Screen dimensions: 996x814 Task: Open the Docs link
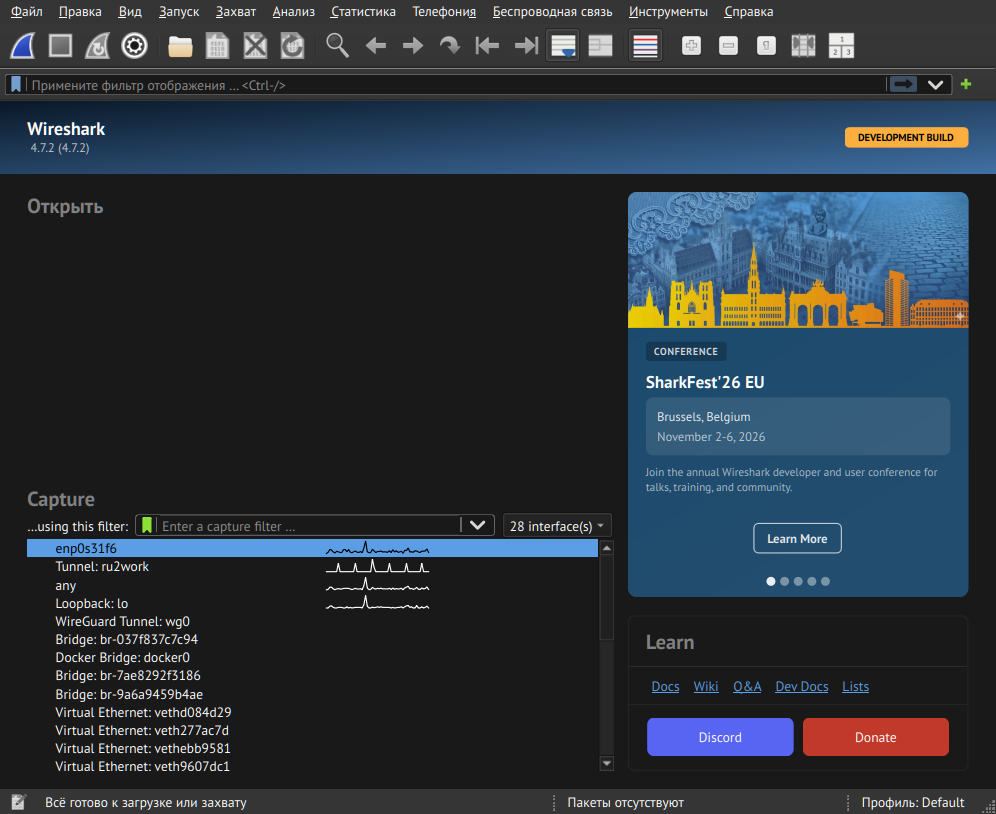[x=665, y=686]
